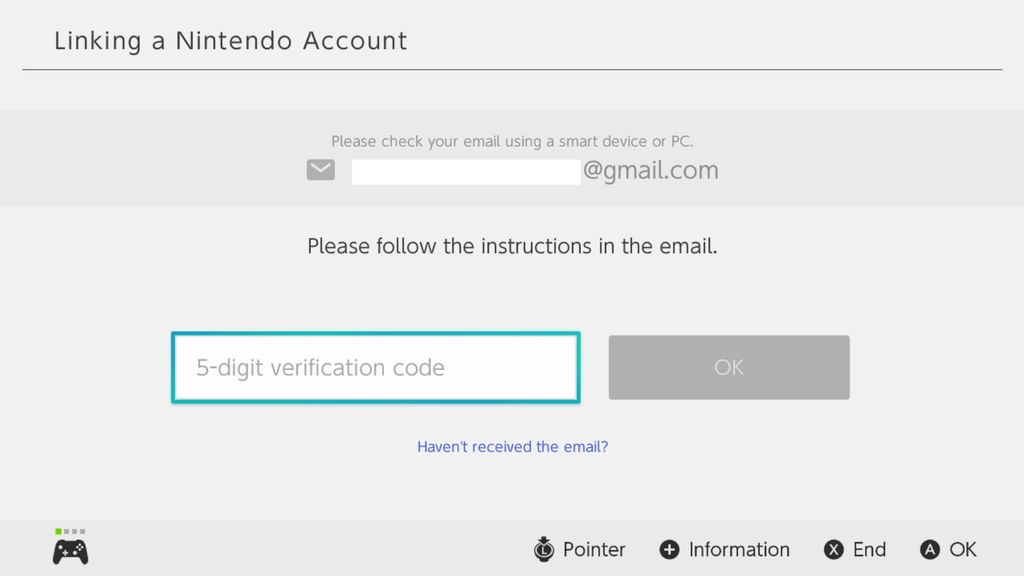Click the Pointer label in the bottom bar
The image size is (1024, 576).
(594, 549)
